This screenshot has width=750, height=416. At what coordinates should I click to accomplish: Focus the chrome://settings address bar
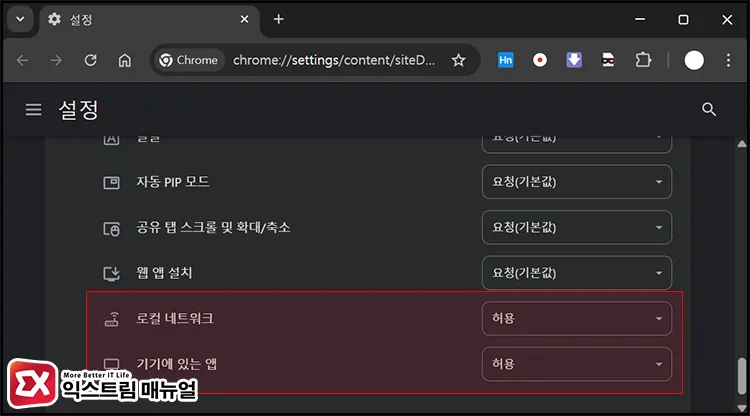(x=334, y=60)
